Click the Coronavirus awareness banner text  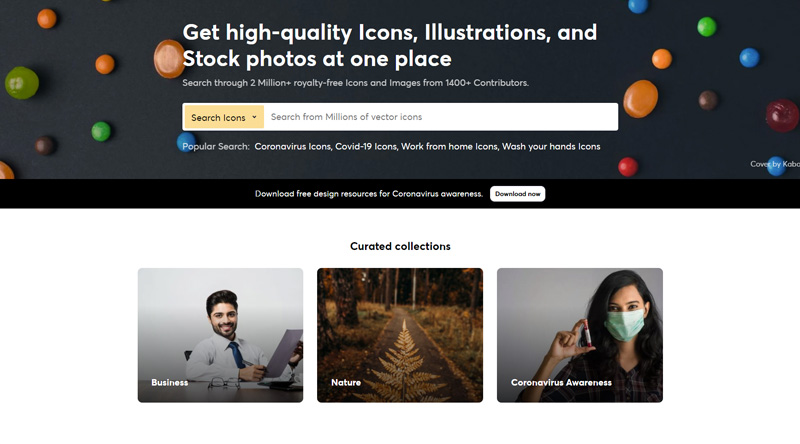369,194
